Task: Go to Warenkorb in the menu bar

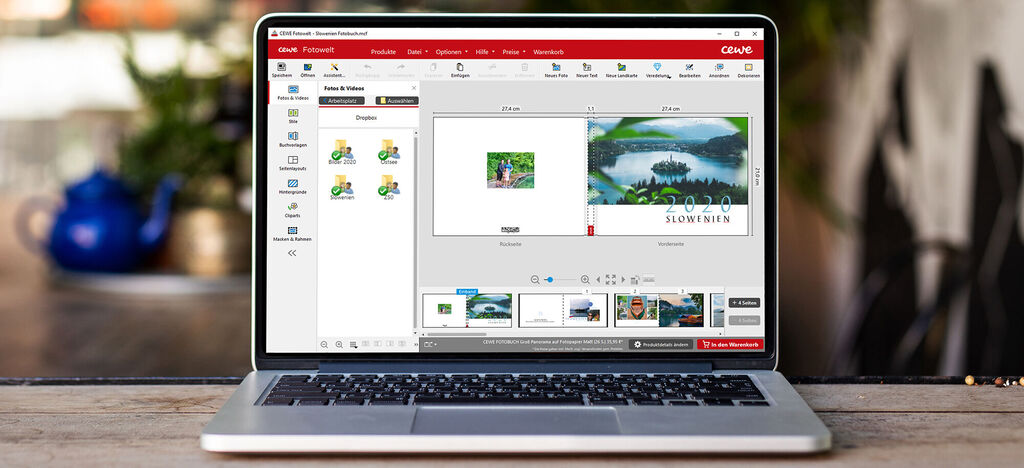Action: click(x=548, y=52)
